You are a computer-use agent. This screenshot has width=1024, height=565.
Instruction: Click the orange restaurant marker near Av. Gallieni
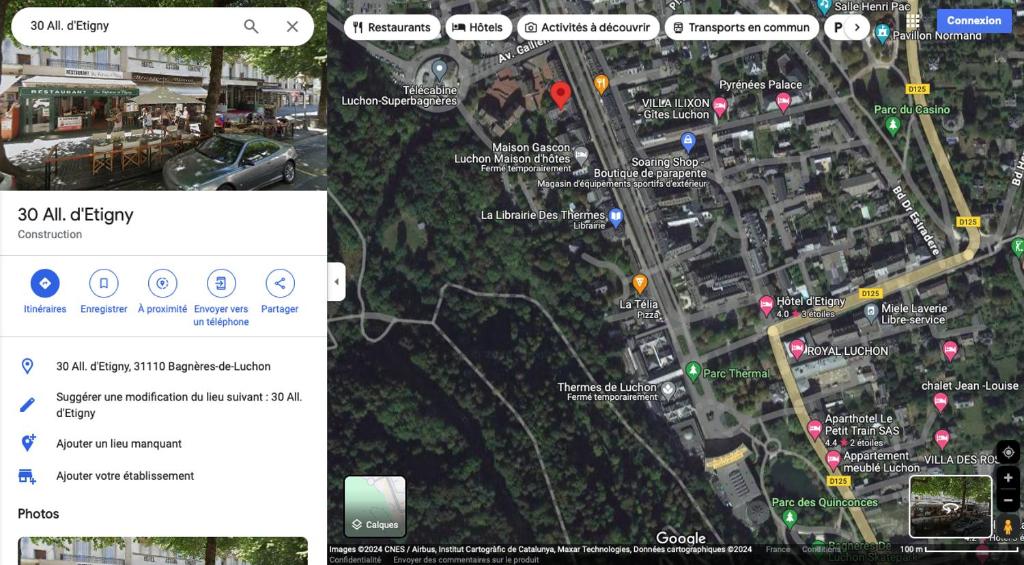(x=601, y=83)
